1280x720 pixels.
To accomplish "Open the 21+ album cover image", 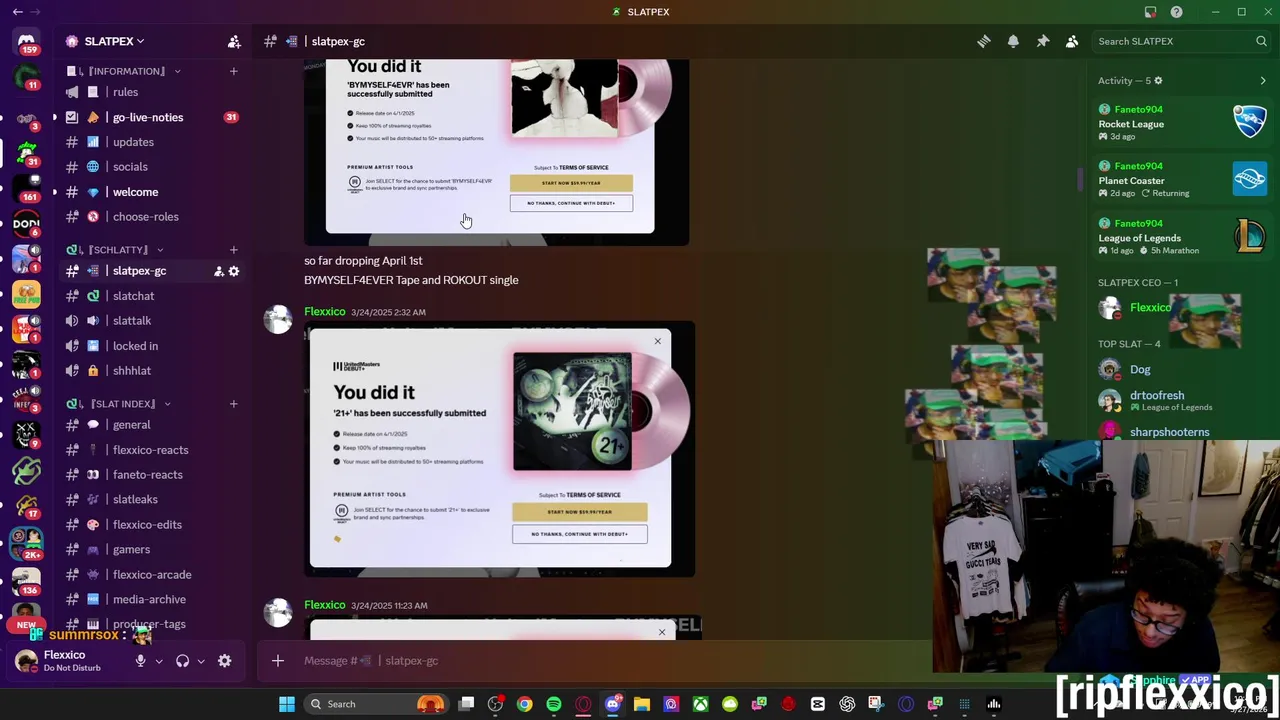I will pos(572,411).
